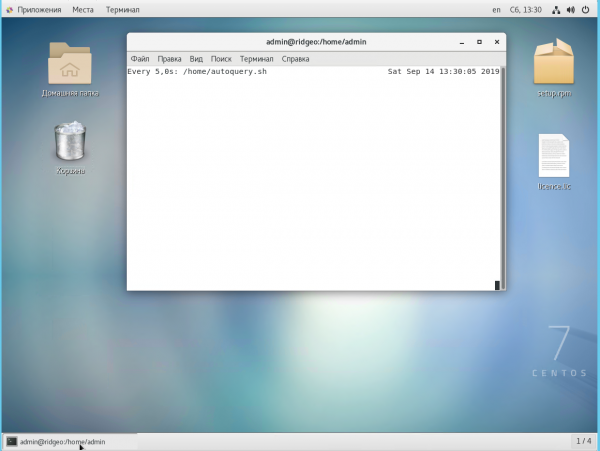Select the setup.rpm package icon
The image size is (600, 451).
click(x=552, y=64)
